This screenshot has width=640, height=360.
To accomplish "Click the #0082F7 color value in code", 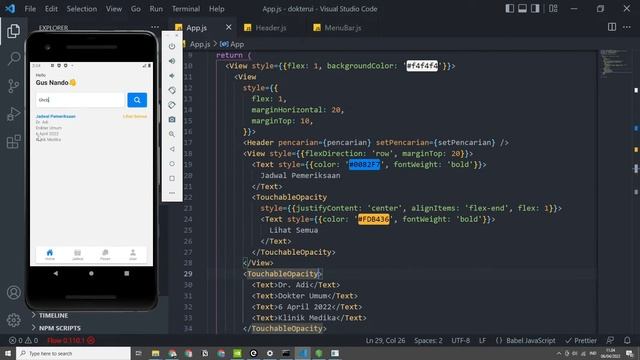I will [x=364, y=164].
